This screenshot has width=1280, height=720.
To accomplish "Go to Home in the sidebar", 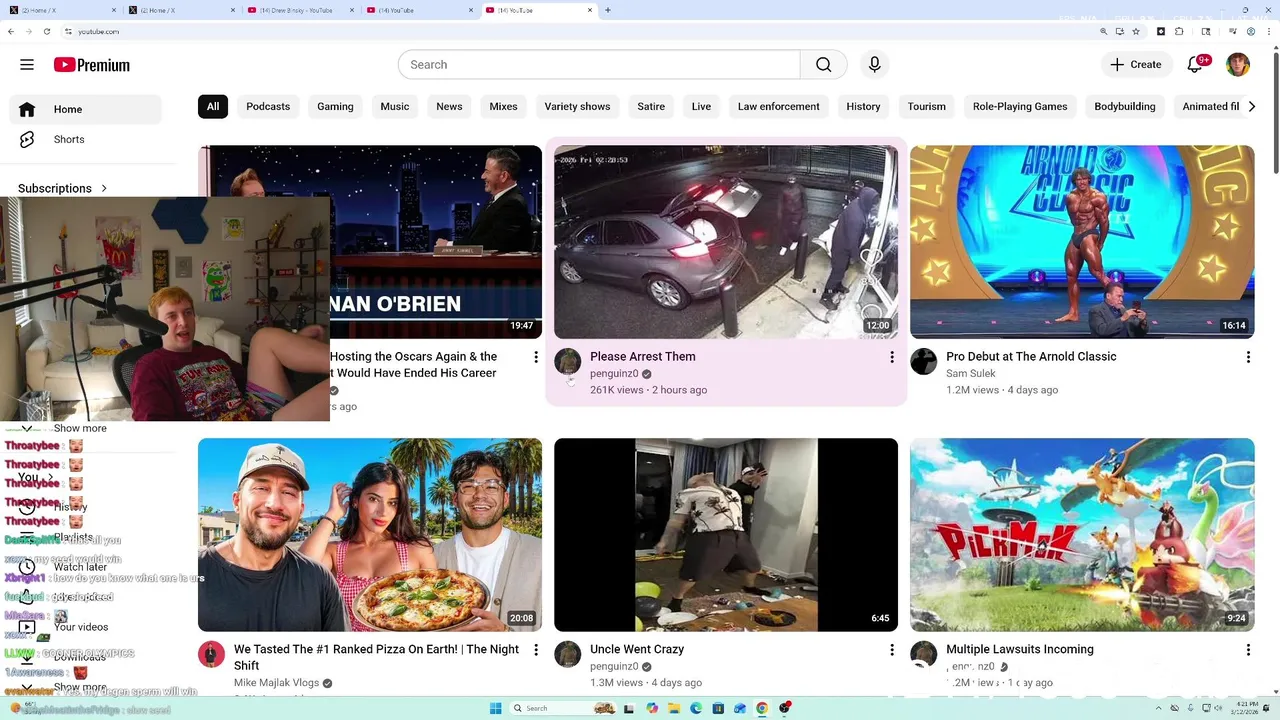I will (x=85, y=109).
